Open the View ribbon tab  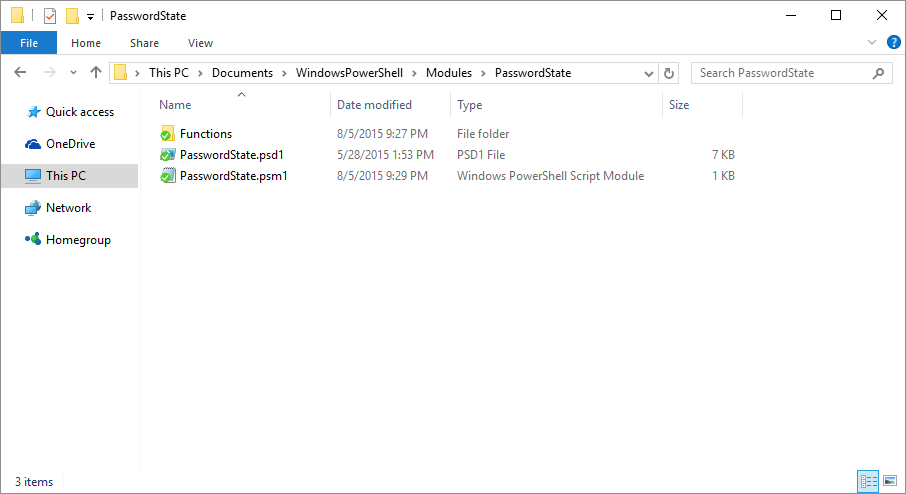click(x=200, y=43)
